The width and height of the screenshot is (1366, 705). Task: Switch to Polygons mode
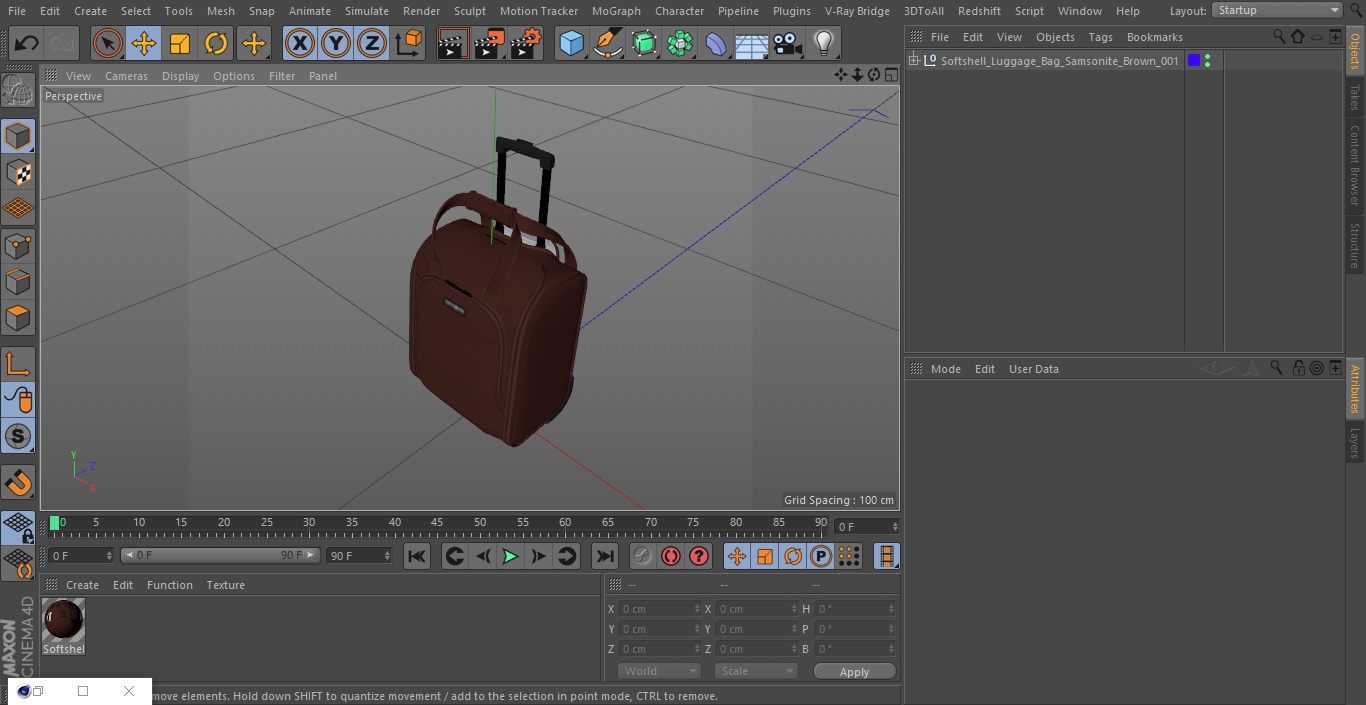pos(18,318)
